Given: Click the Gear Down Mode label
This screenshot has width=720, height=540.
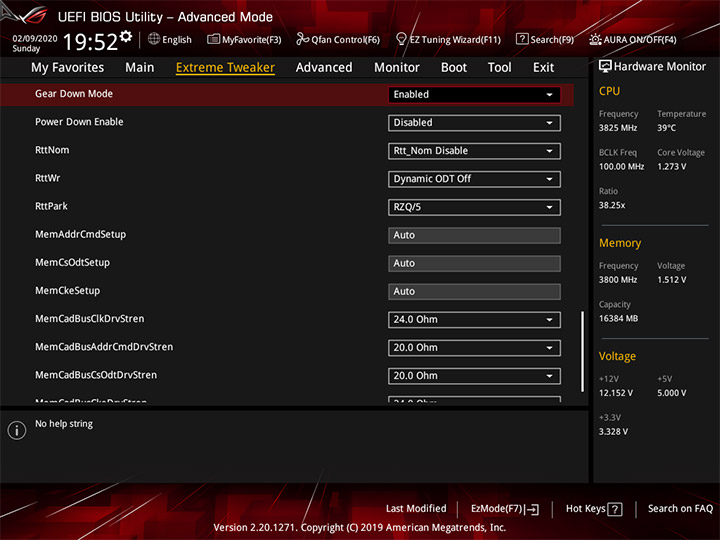Looking at the screenshot, I should click(74, 94).
